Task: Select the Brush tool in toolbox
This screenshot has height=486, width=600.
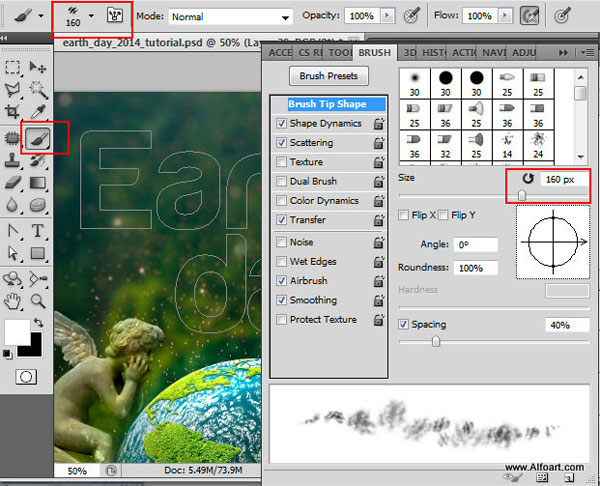Action: pos(38,138)
